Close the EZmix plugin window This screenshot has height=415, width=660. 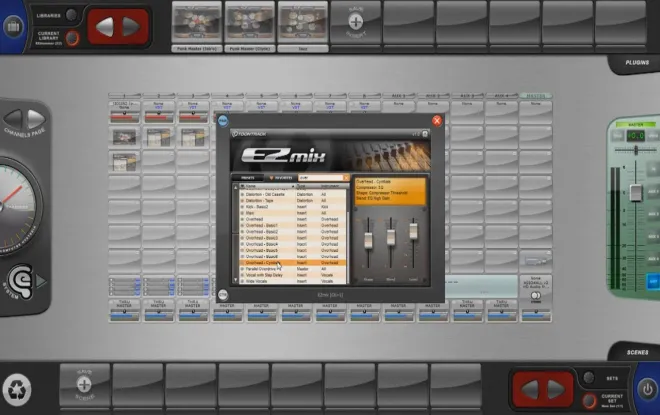[437, 121]
